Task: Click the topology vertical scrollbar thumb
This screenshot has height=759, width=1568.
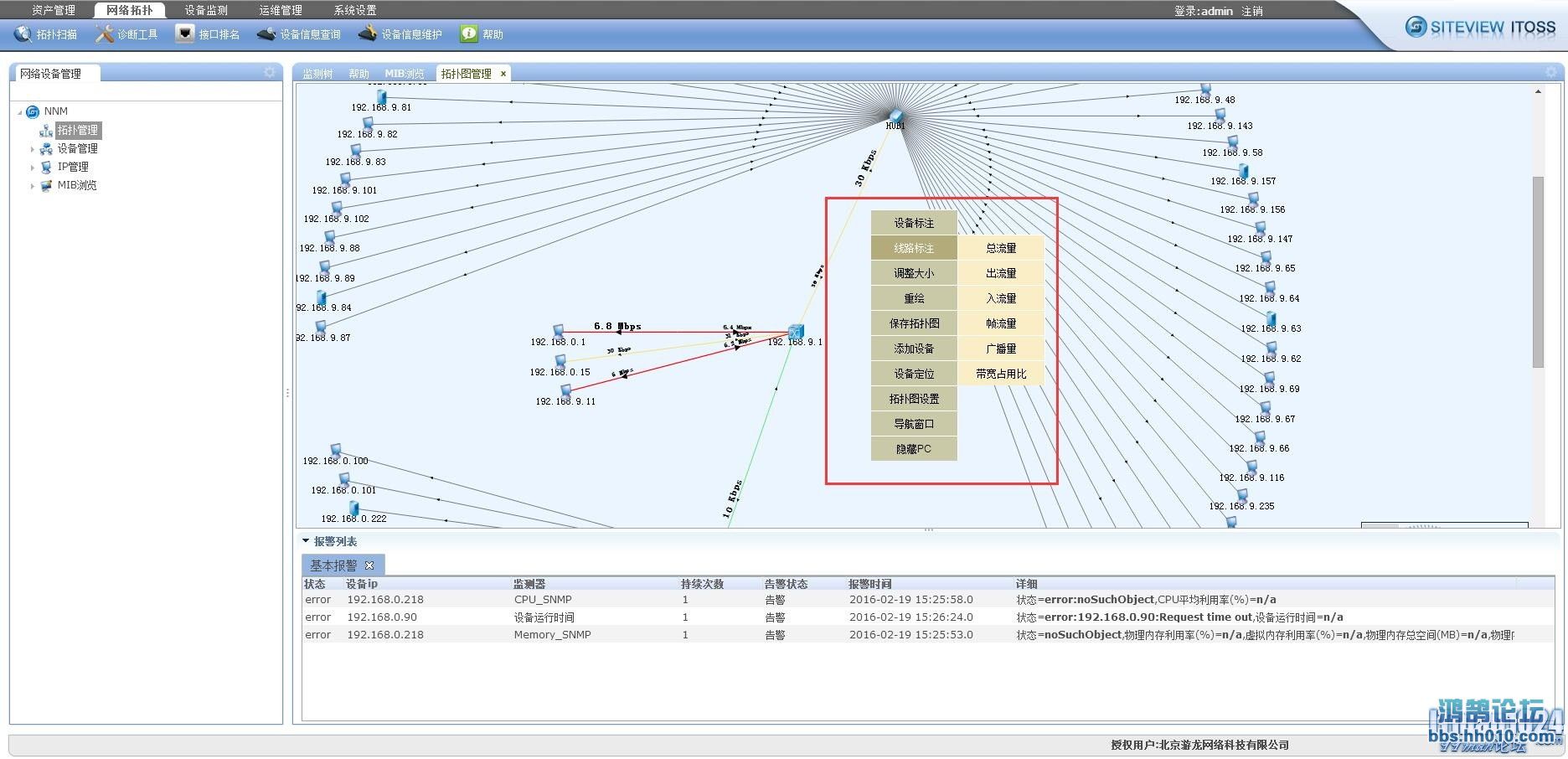Action: point(1538,272)
